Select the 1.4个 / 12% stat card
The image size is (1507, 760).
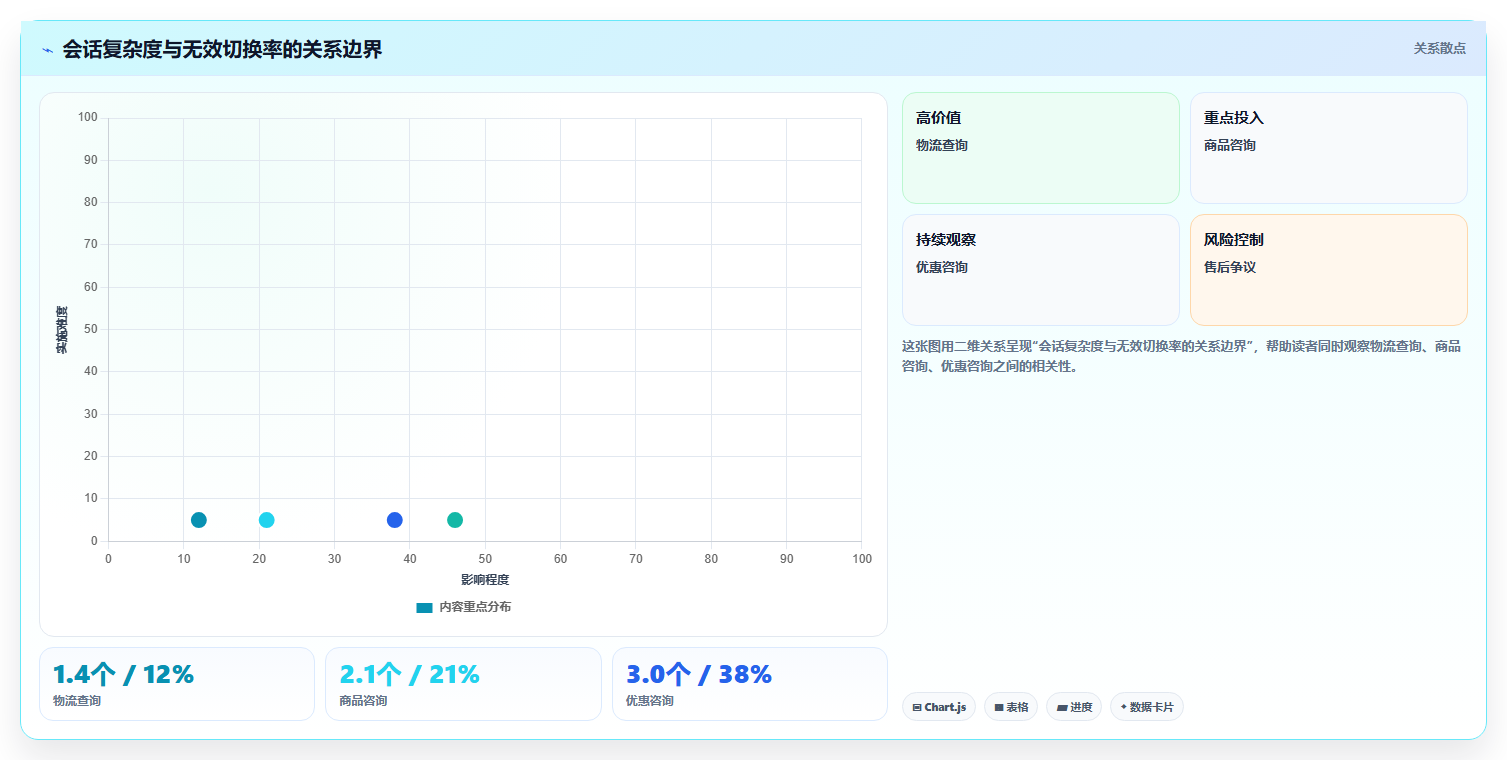click(177, 684)
